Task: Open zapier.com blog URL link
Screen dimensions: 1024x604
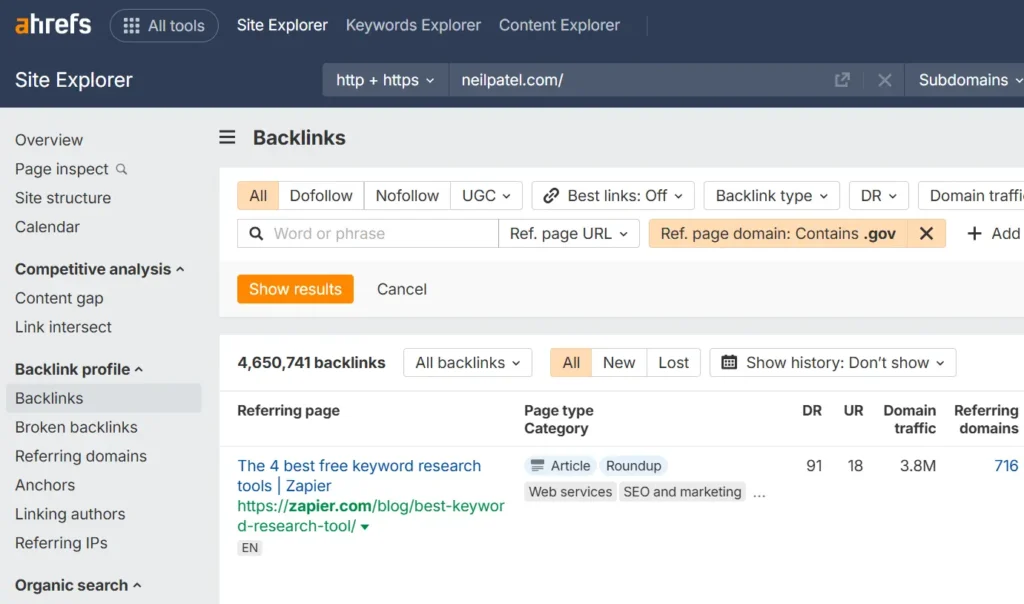Action: coord(370,516)
